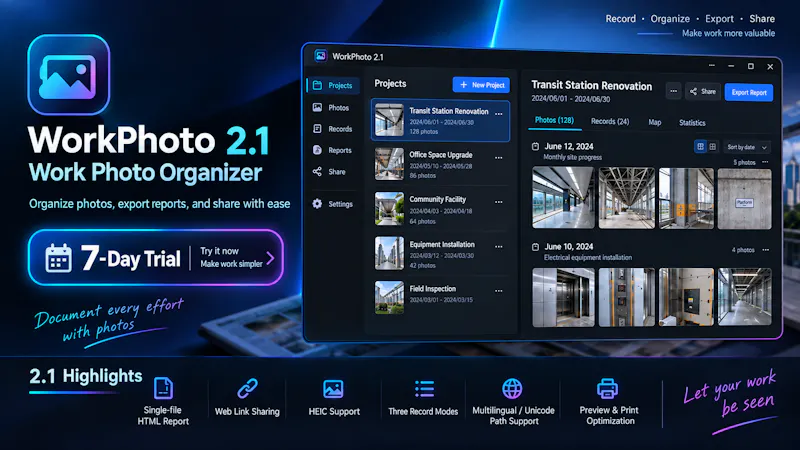This screenshot has height=450, width=800.
Task: Click the "Make work more valuable" tagline
Action: pyautogui.click(x=729, y=33)
